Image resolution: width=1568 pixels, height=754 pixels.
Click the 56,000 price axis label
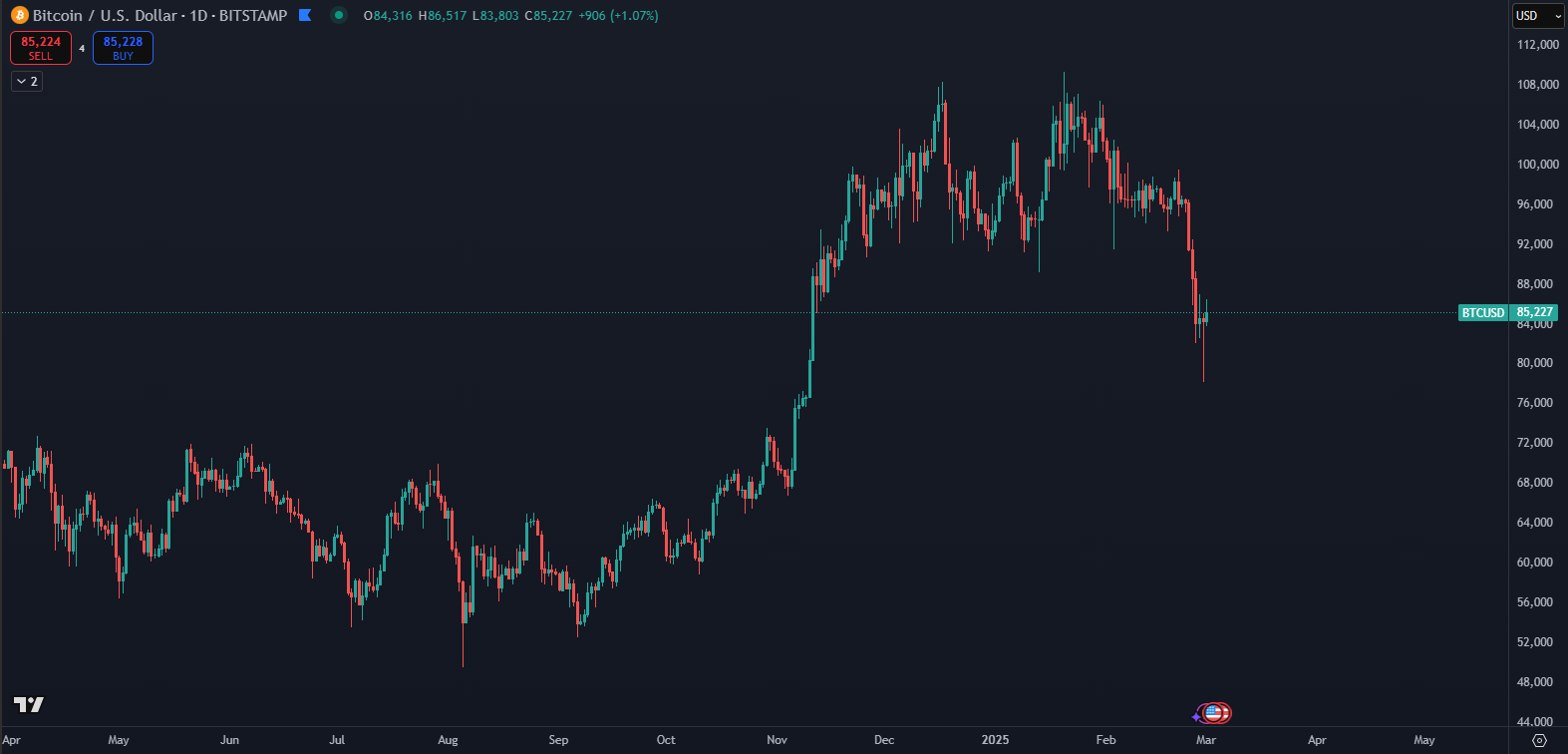point(1537,602)
